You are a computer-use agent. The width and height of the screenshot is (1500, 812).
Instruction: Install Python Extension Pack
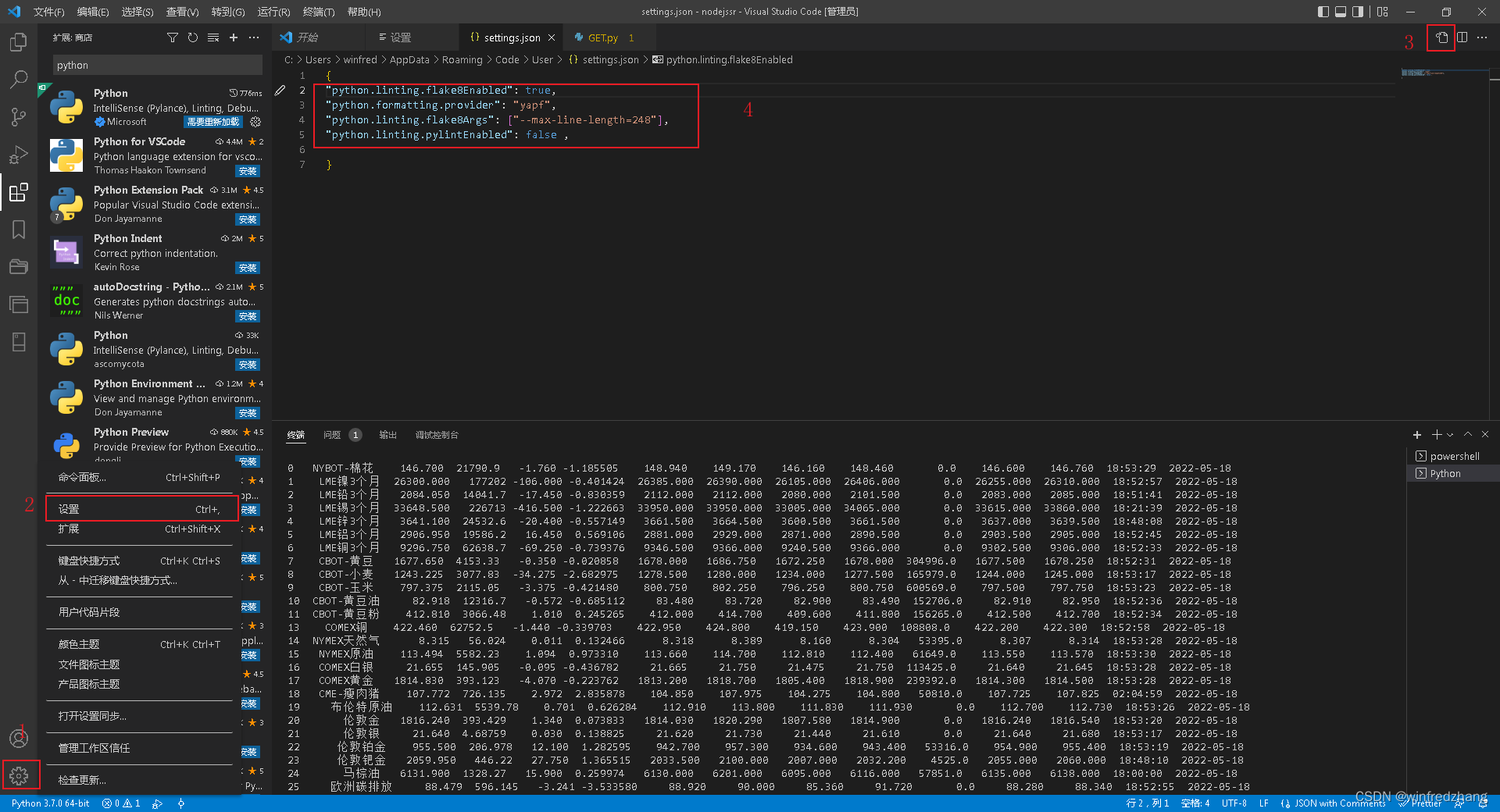[248, 219]
